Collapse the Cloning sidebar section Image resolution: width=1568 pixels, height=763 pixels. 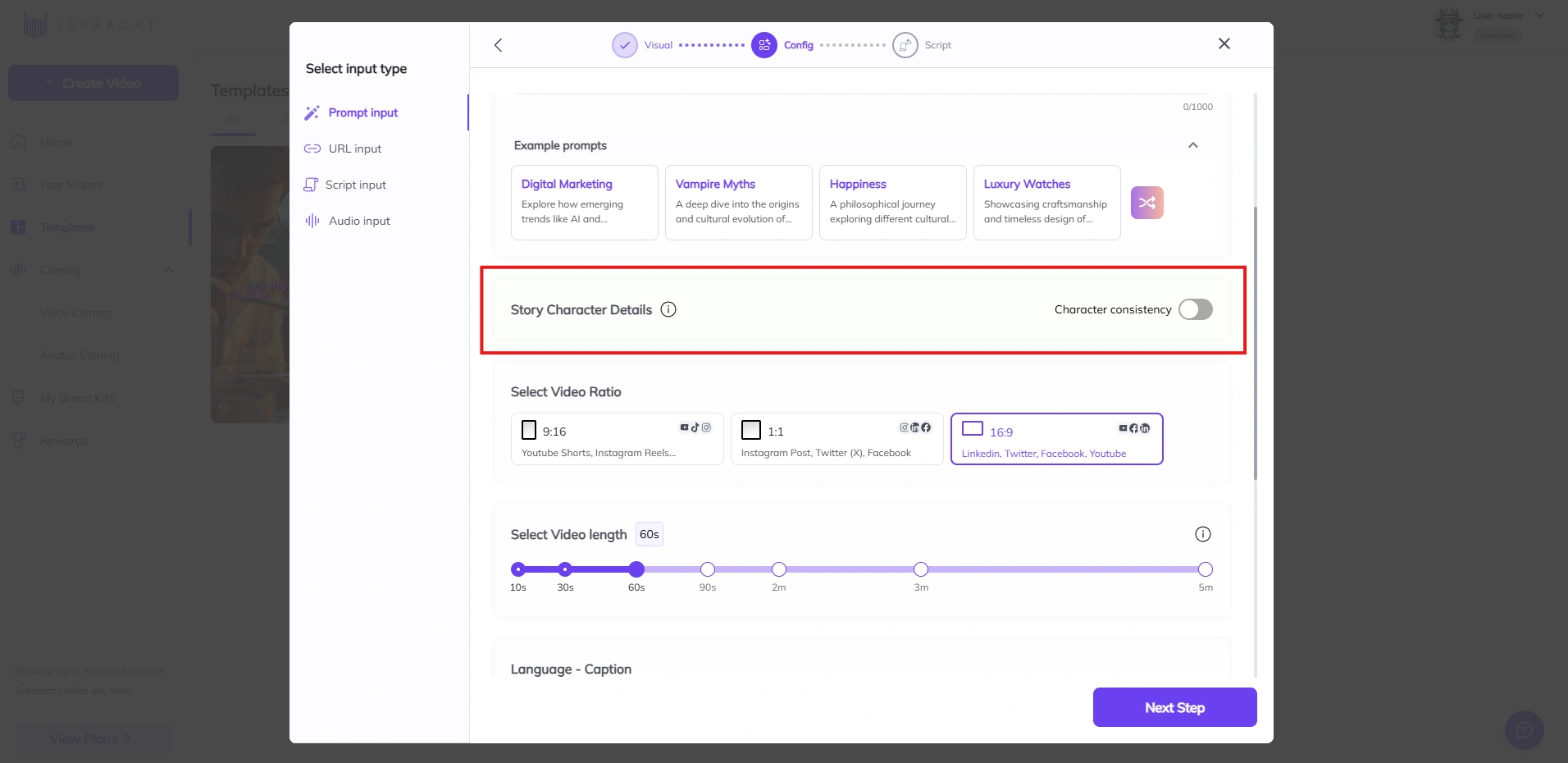tap(169, 270)
